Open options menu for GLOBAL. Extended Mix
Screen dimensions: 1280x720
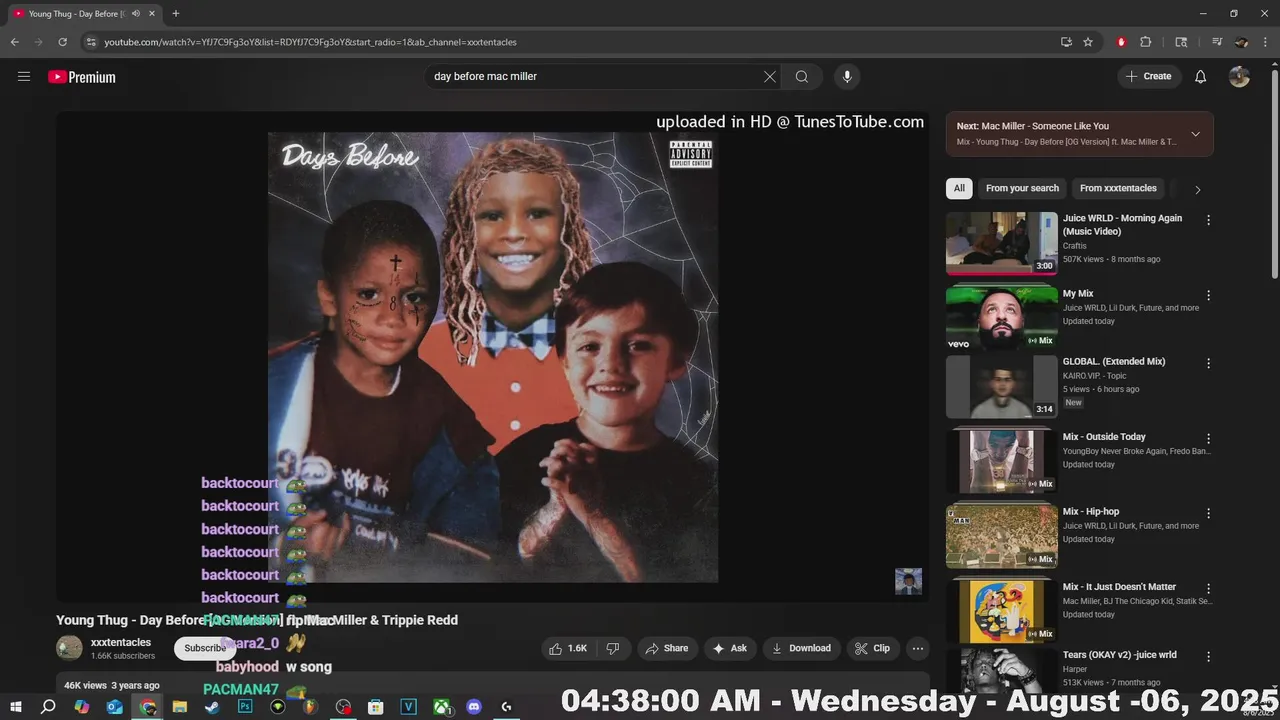(1208, 363)
